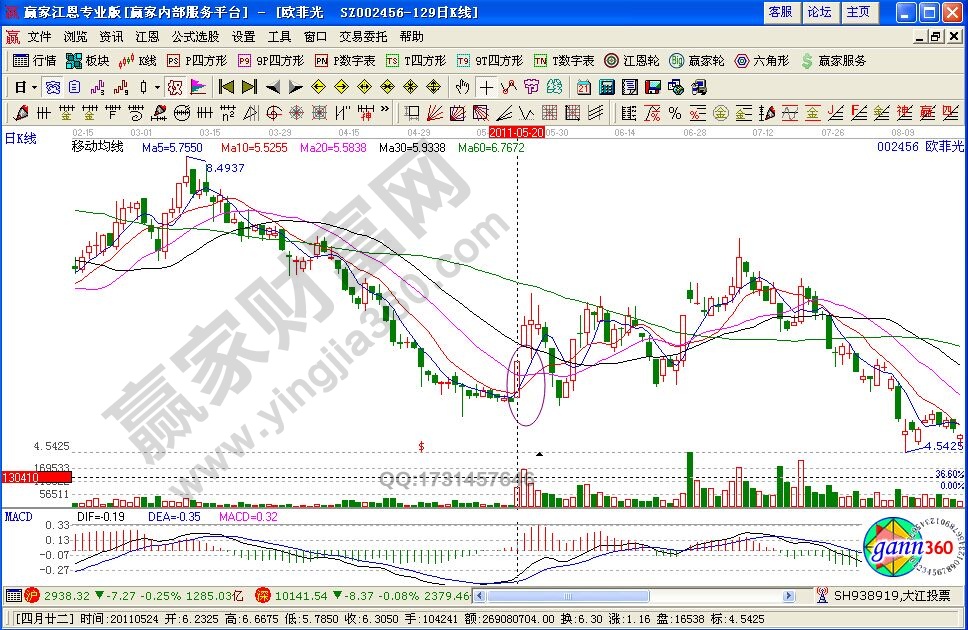968x630 pixels.
Task: Open the 公式选股 menu
Action: 195,36
